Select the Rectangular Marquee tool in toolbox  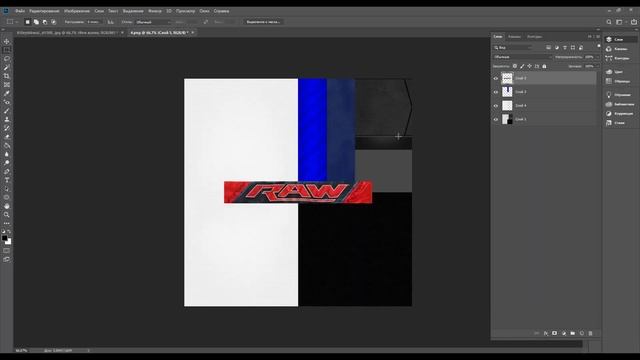click(x=7, y=50)
